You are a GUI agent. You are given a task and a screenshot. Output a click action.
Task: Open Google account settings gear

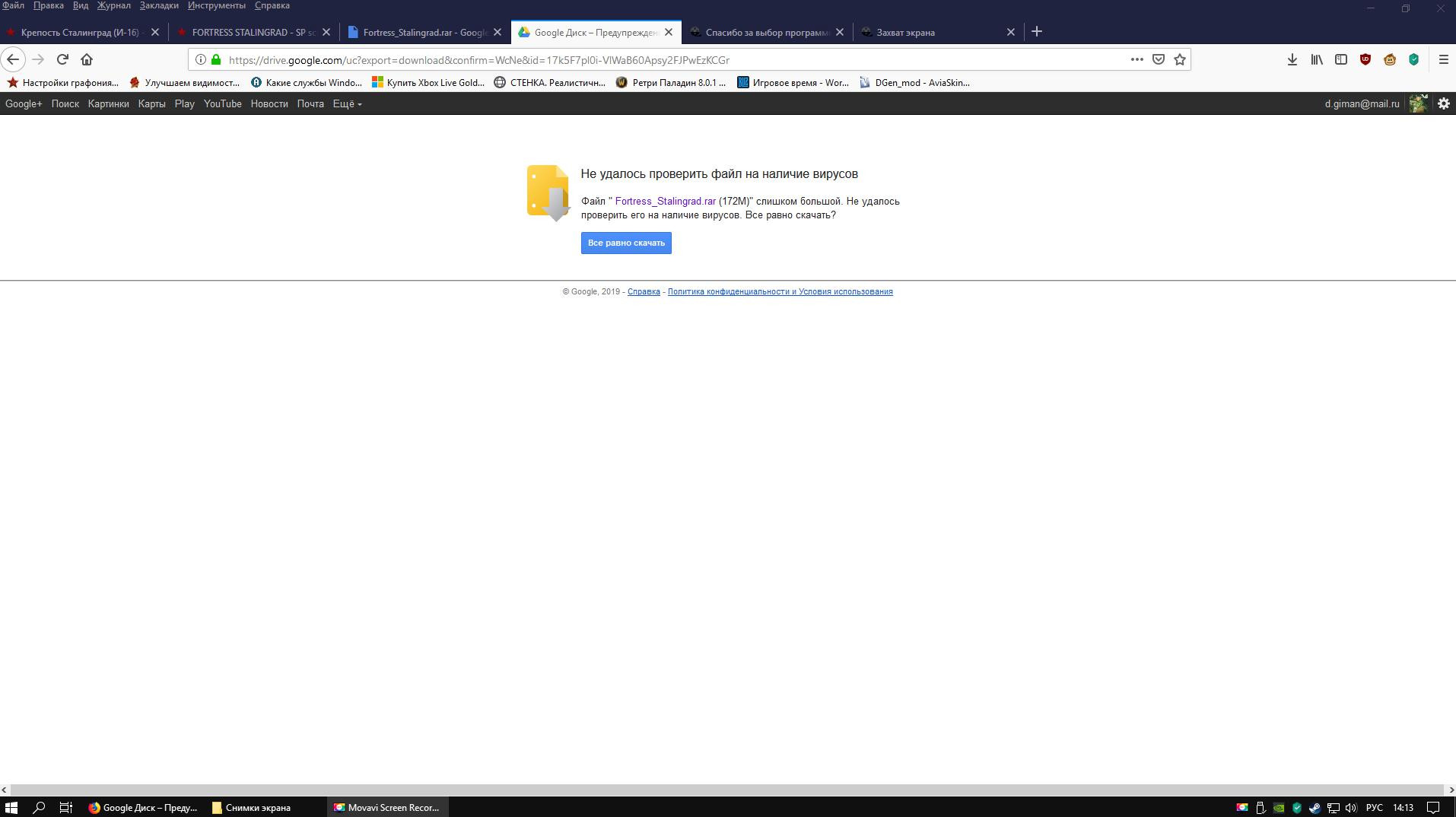(x=1444, y=103)
